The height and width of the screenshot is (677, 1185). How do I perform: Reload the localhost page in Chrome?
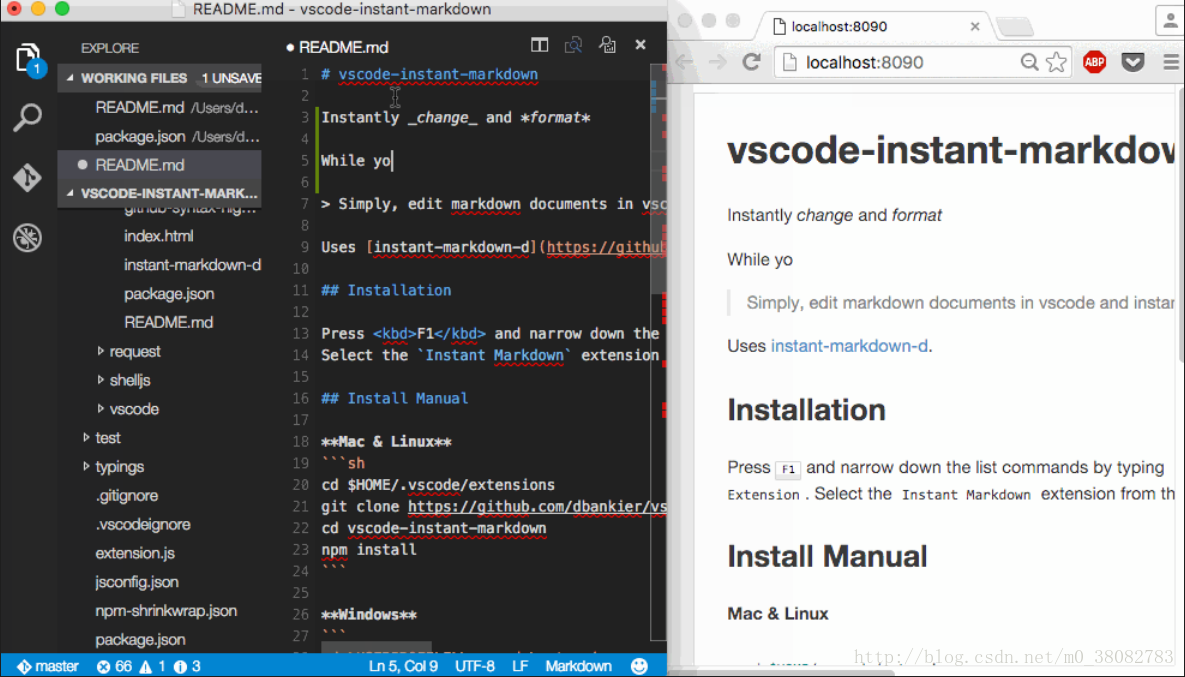tap(750, 62)
